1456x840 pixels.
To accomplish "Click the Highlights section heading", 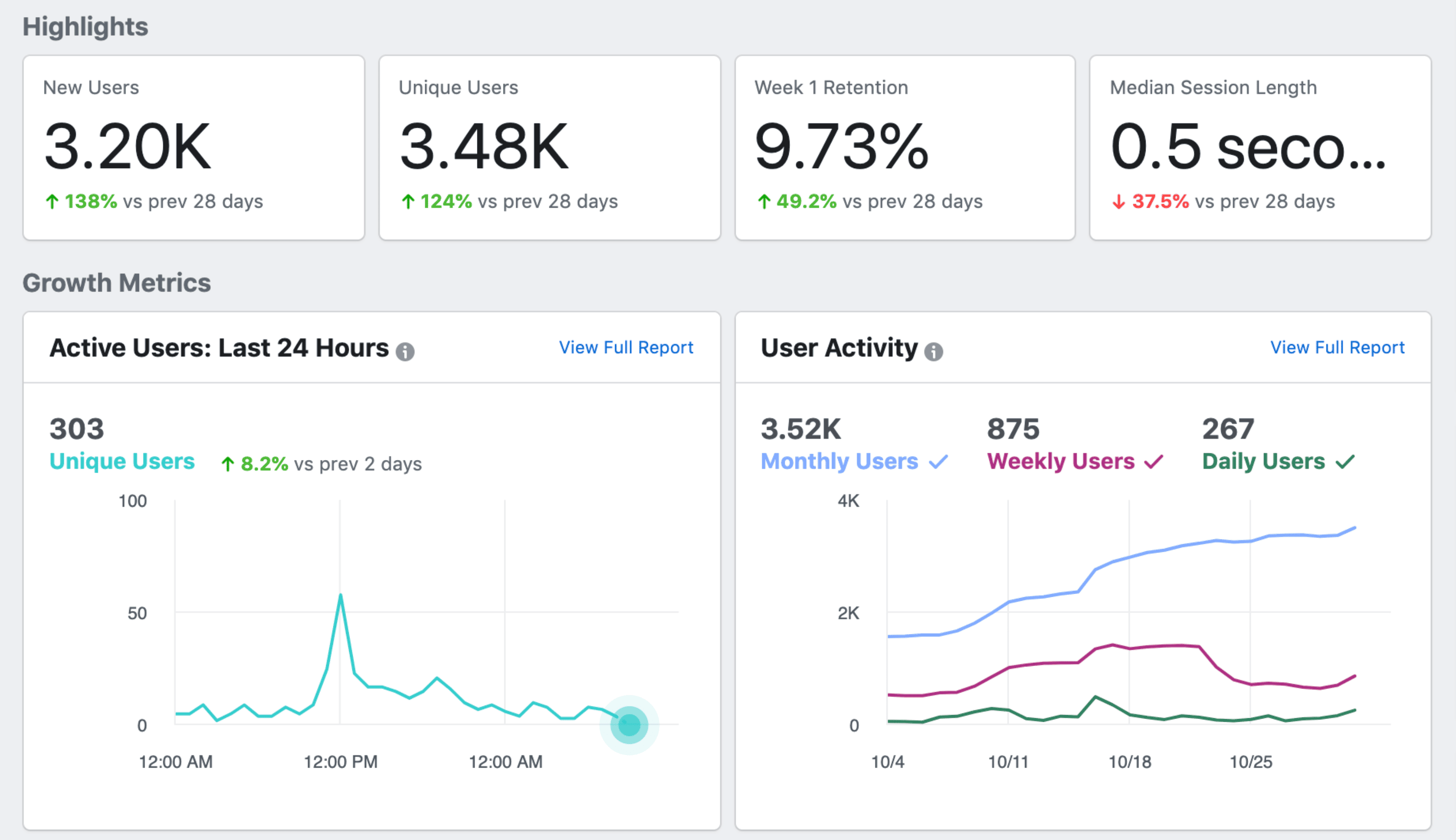I will tap(85, 27).
